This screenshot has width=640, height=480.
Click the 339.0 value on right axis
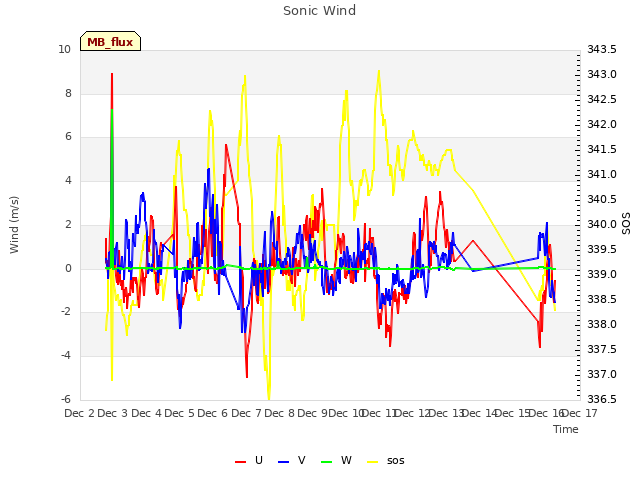tap(602, 274)
